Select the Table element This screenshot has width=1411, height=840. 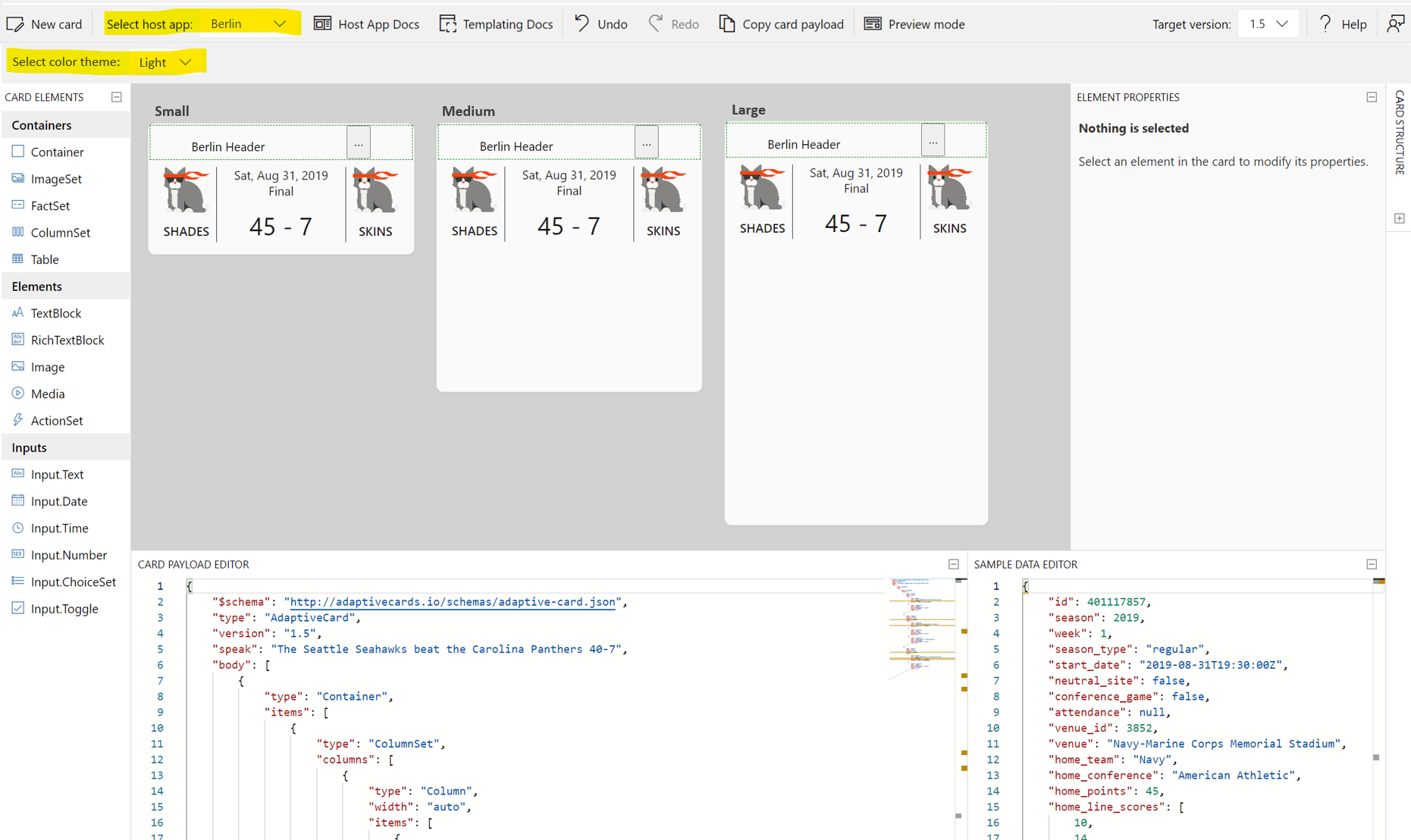coord(43,259)
